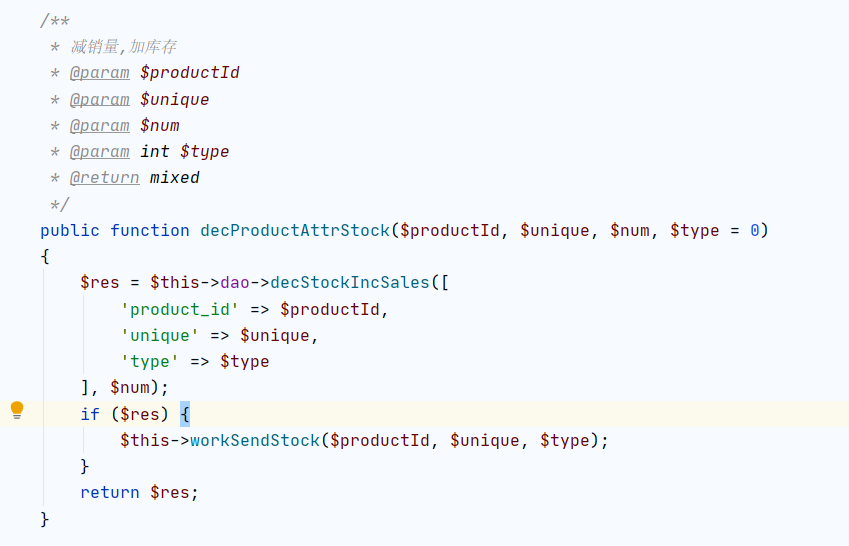This screenshot has width=849, height=546.
Task: Click the 'unique' array key string
Action: click(160, 335)
